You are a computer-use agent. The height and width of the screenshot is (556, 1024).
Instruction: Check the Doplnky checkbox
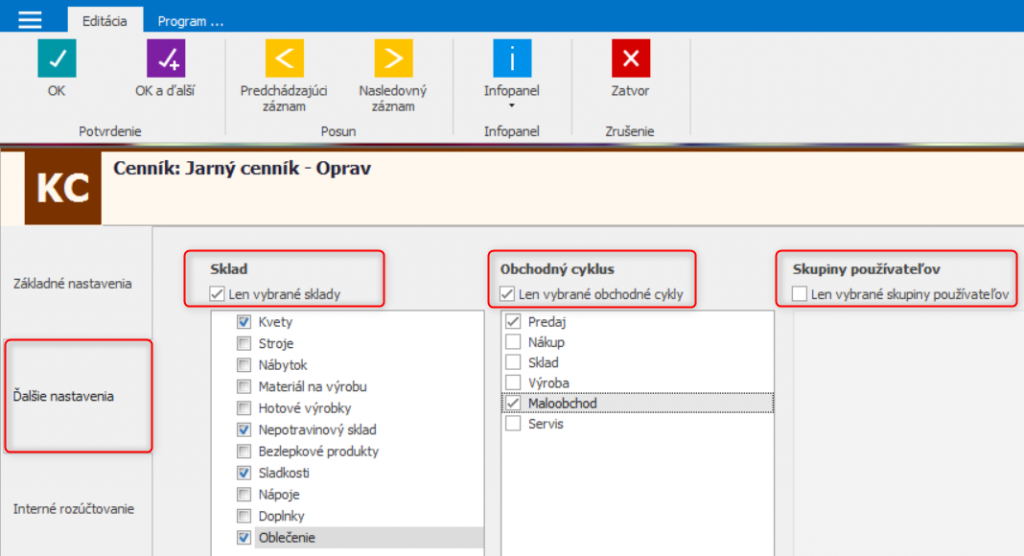pos(244,515)
